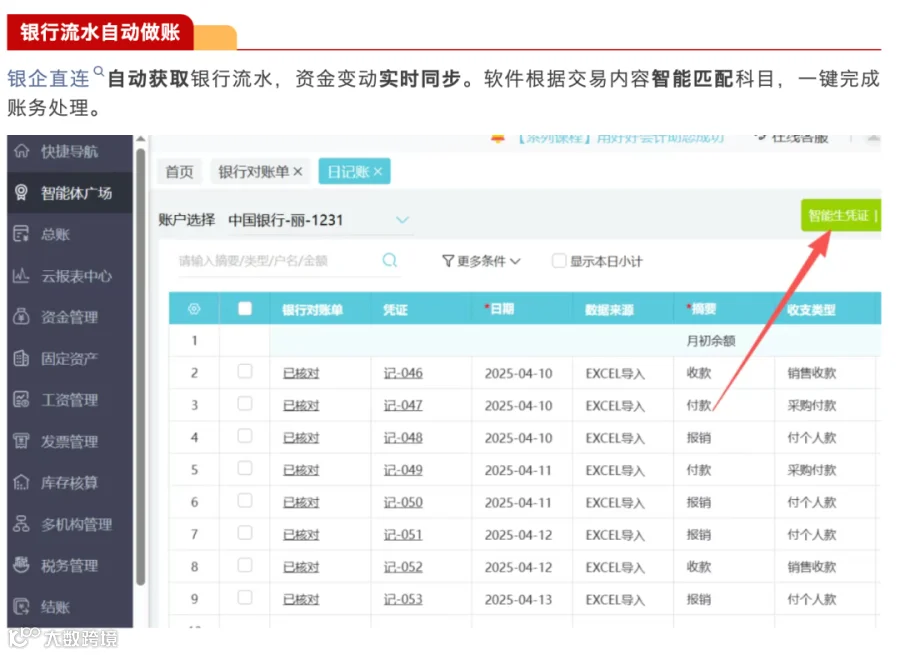Check the row with voucher 记-052
This screenshot has width=900, height=655.
(x=245, y=565)
